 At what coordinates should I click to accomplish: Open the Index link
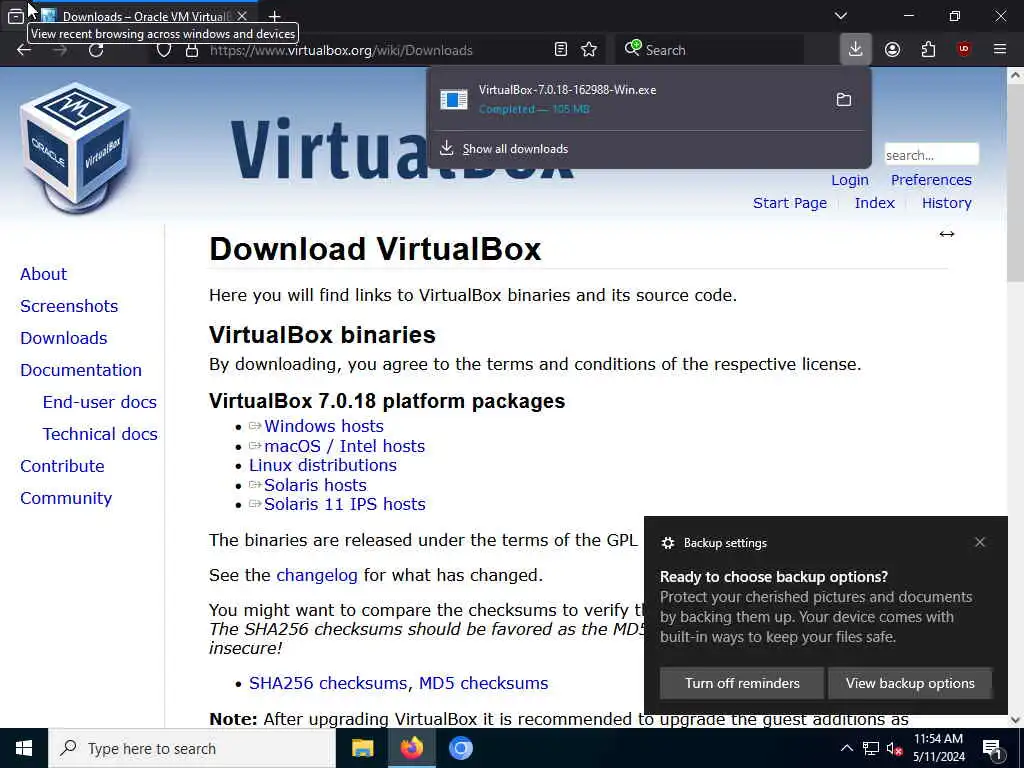coord(874,203)
